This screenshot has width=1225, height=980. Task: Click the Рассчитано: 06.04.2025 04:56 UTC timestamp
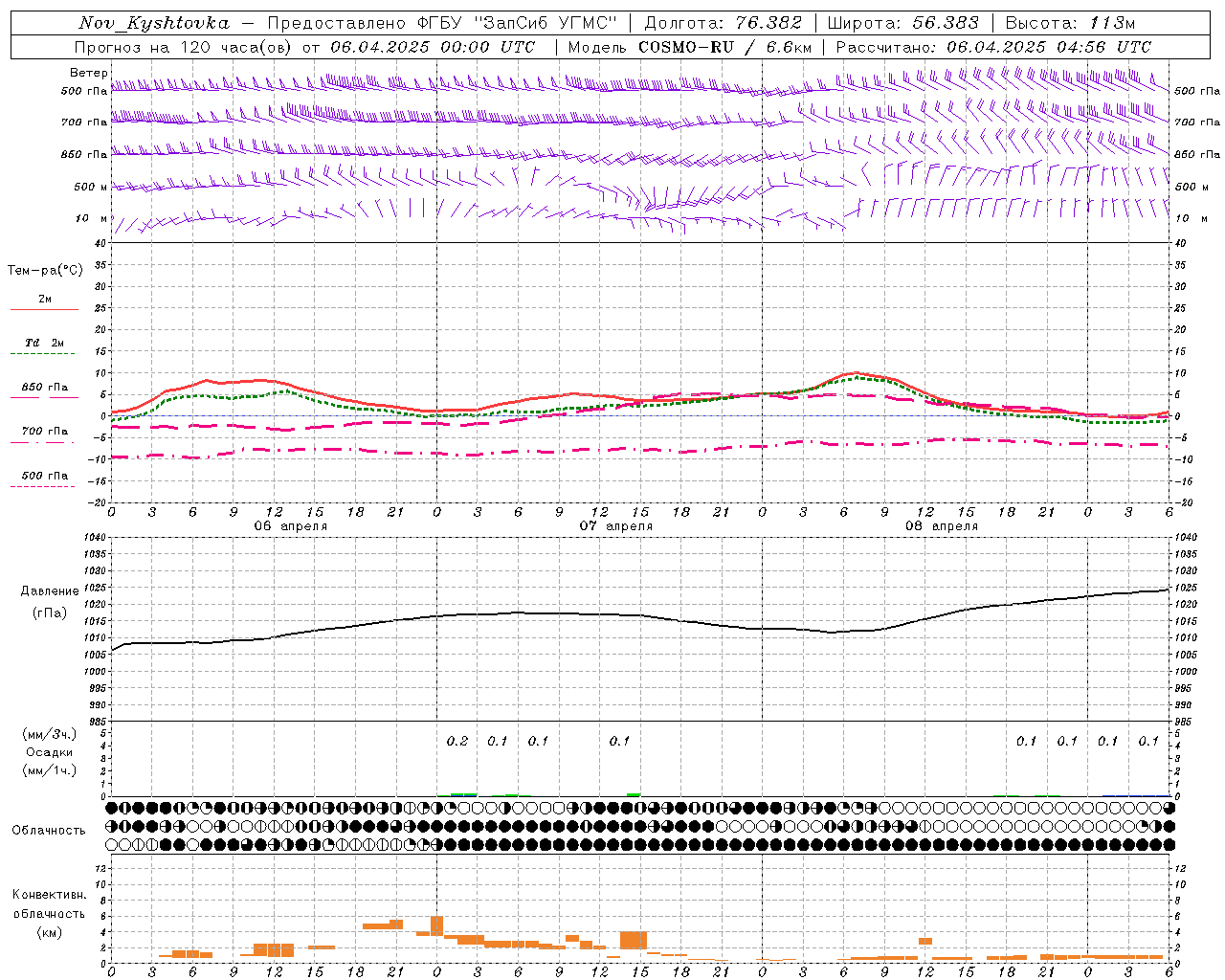coord(993,47)
